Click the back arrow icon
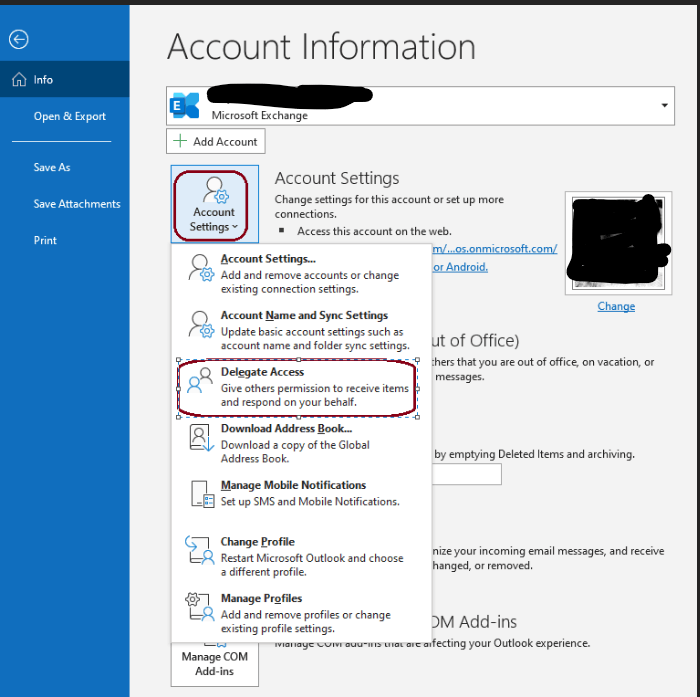Viewport: 700px width, 697px height. 19,39
